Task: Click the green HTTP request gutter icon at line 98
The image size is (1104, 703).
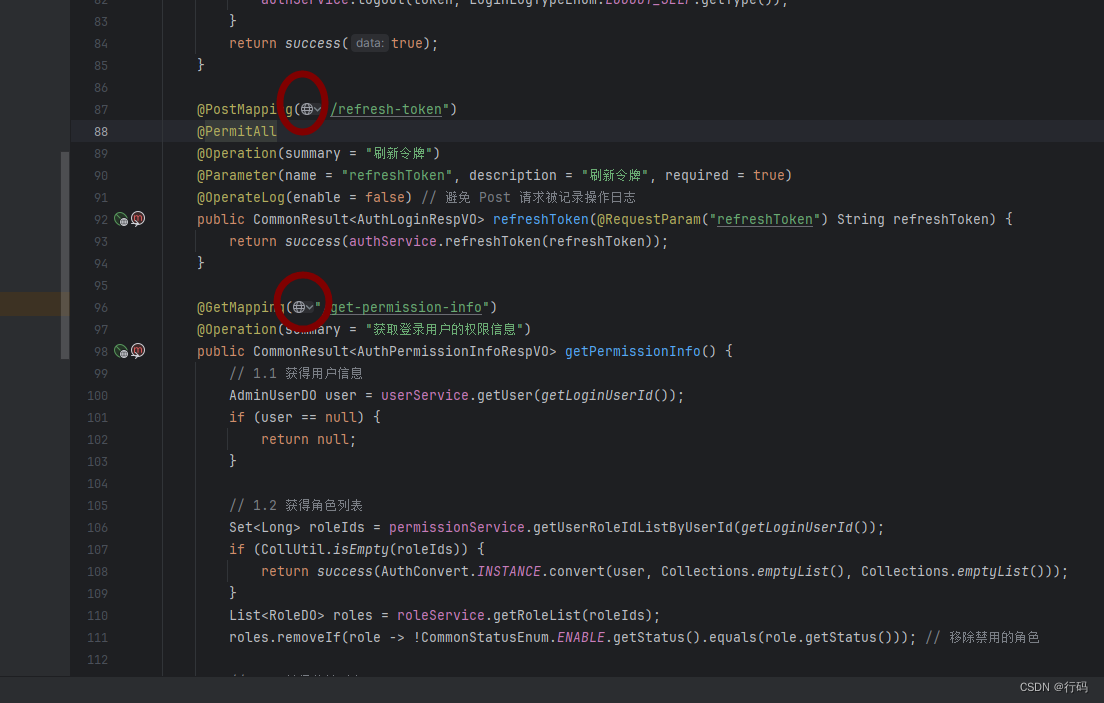Action: (122, 350)
